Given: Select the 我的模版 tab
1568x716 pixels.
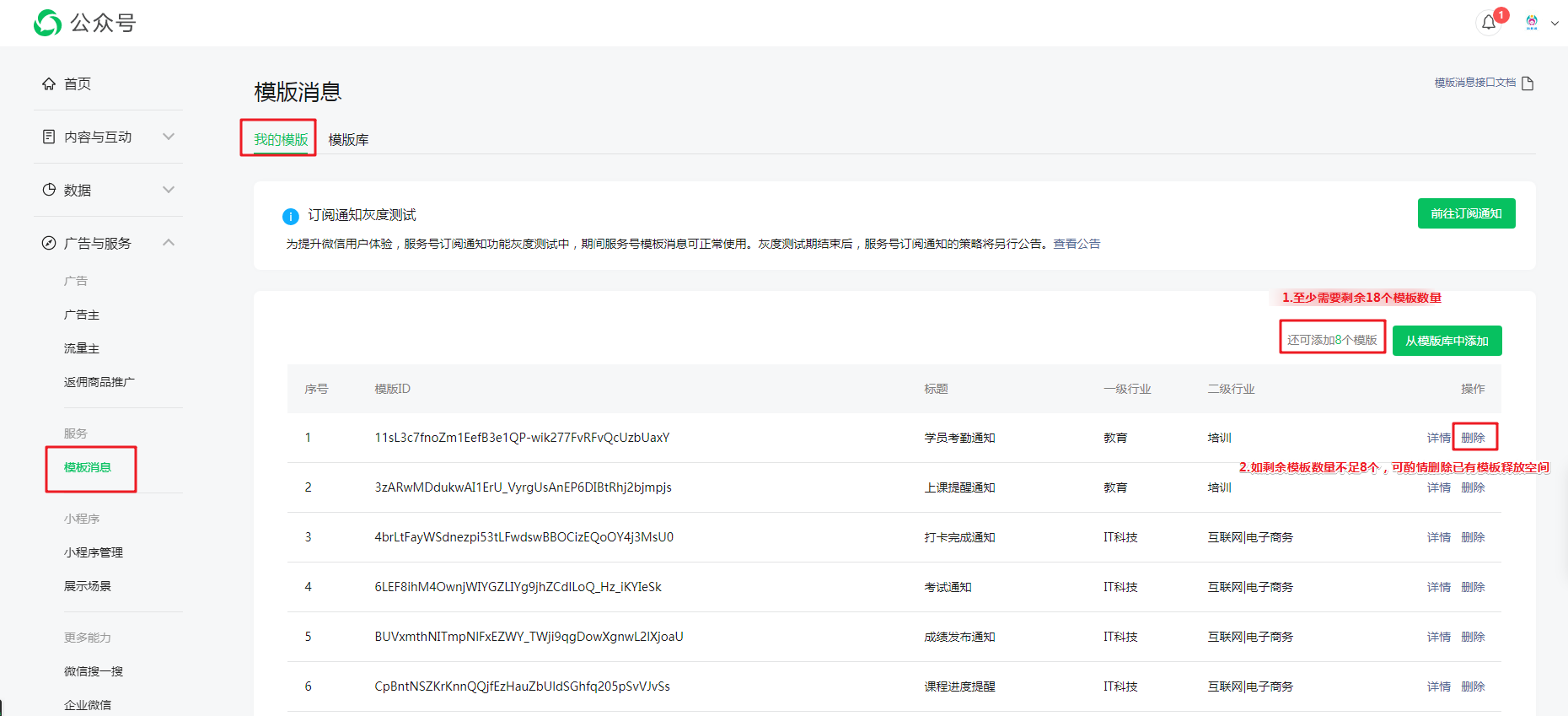Looking at the screenshot, I should [x=281, y=140].
